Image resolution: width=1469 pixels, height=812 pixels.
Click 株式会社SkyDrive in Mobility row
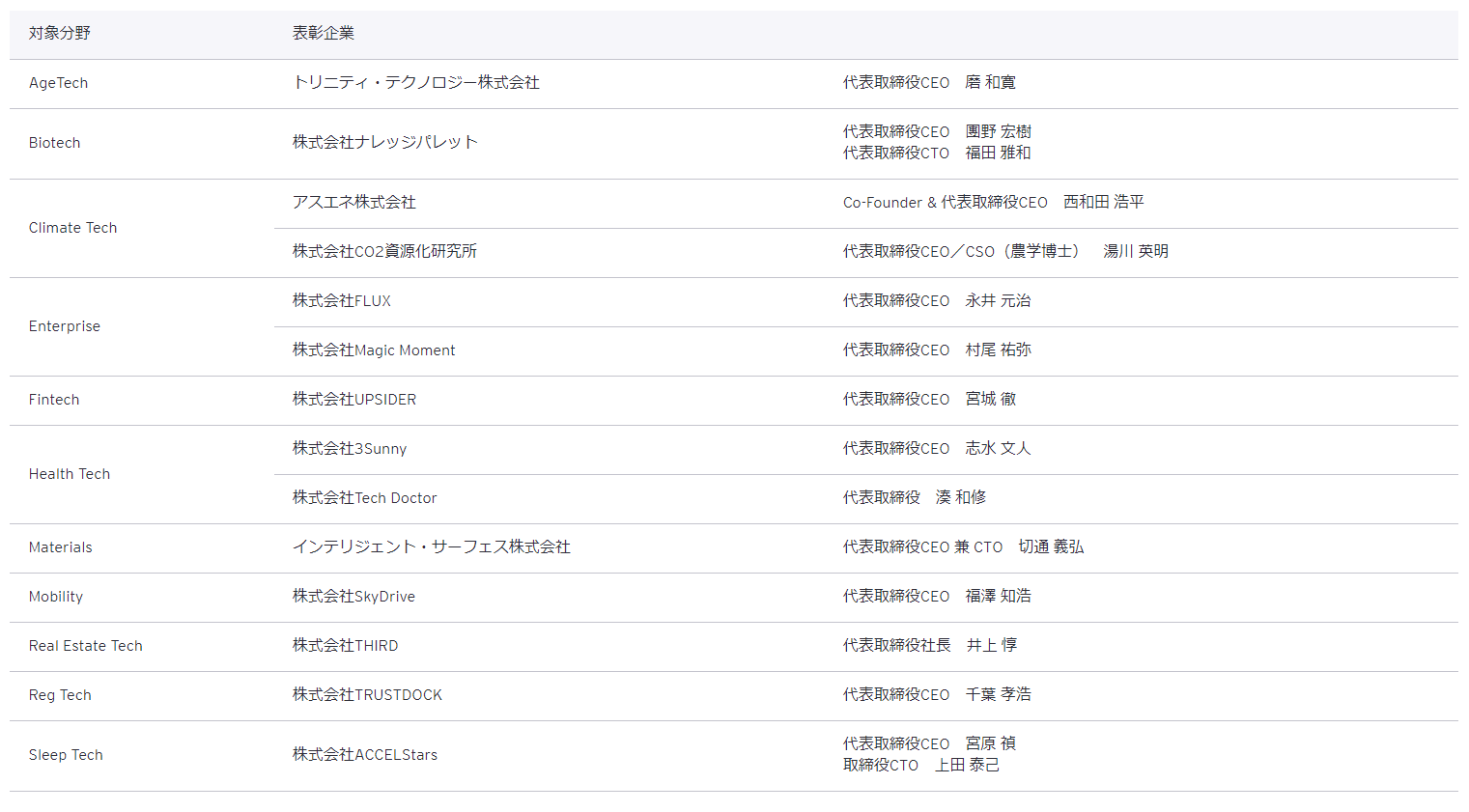pos(353,597)
